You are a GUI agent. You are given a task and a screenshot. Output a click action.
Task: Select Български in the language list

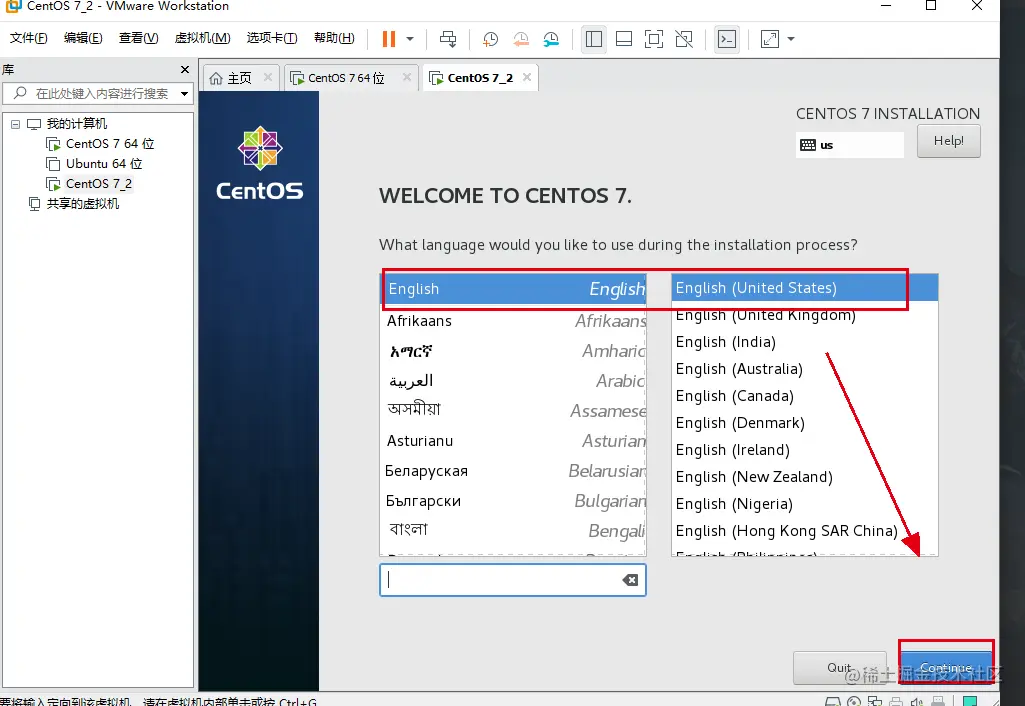pyautogui.click(x=515, y=501)
